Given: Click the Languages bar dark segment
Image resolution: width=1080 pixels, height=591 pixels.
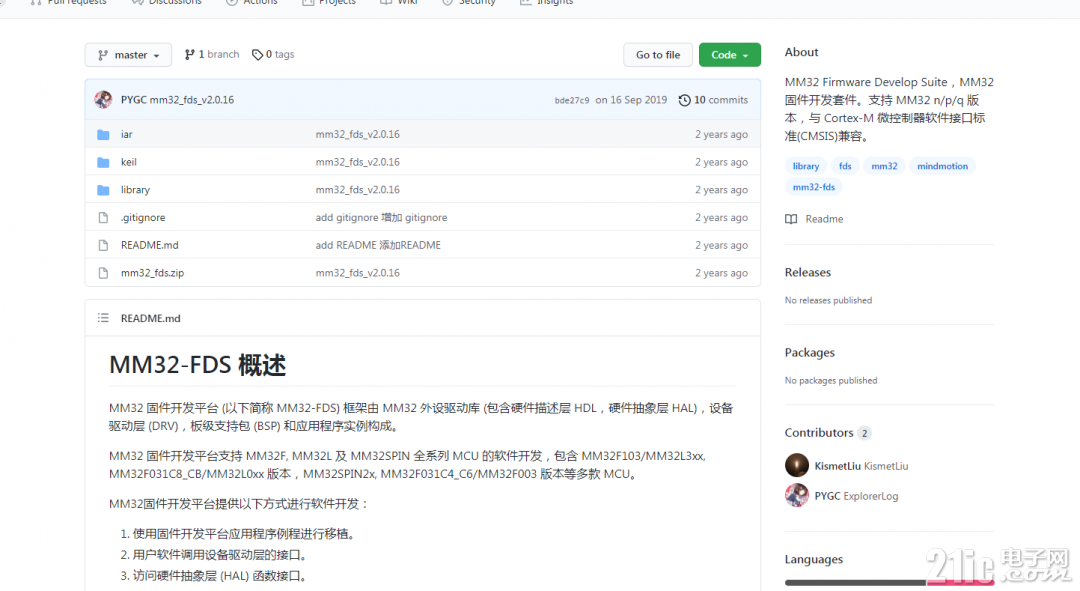Looking at the screenshot, I should coord(855,583).
